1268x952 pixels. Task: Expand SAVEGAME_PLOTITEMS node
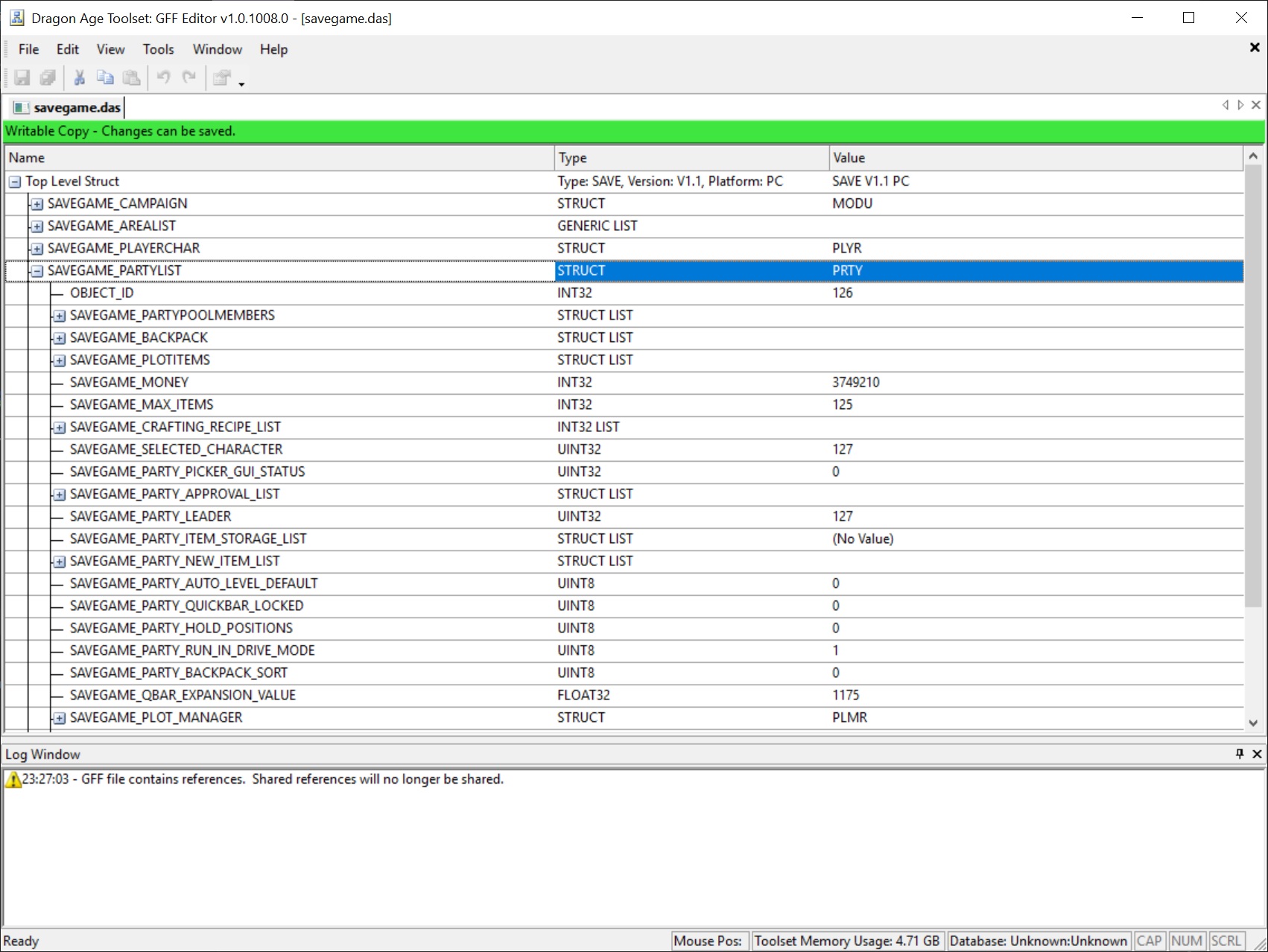pos(60,361)
